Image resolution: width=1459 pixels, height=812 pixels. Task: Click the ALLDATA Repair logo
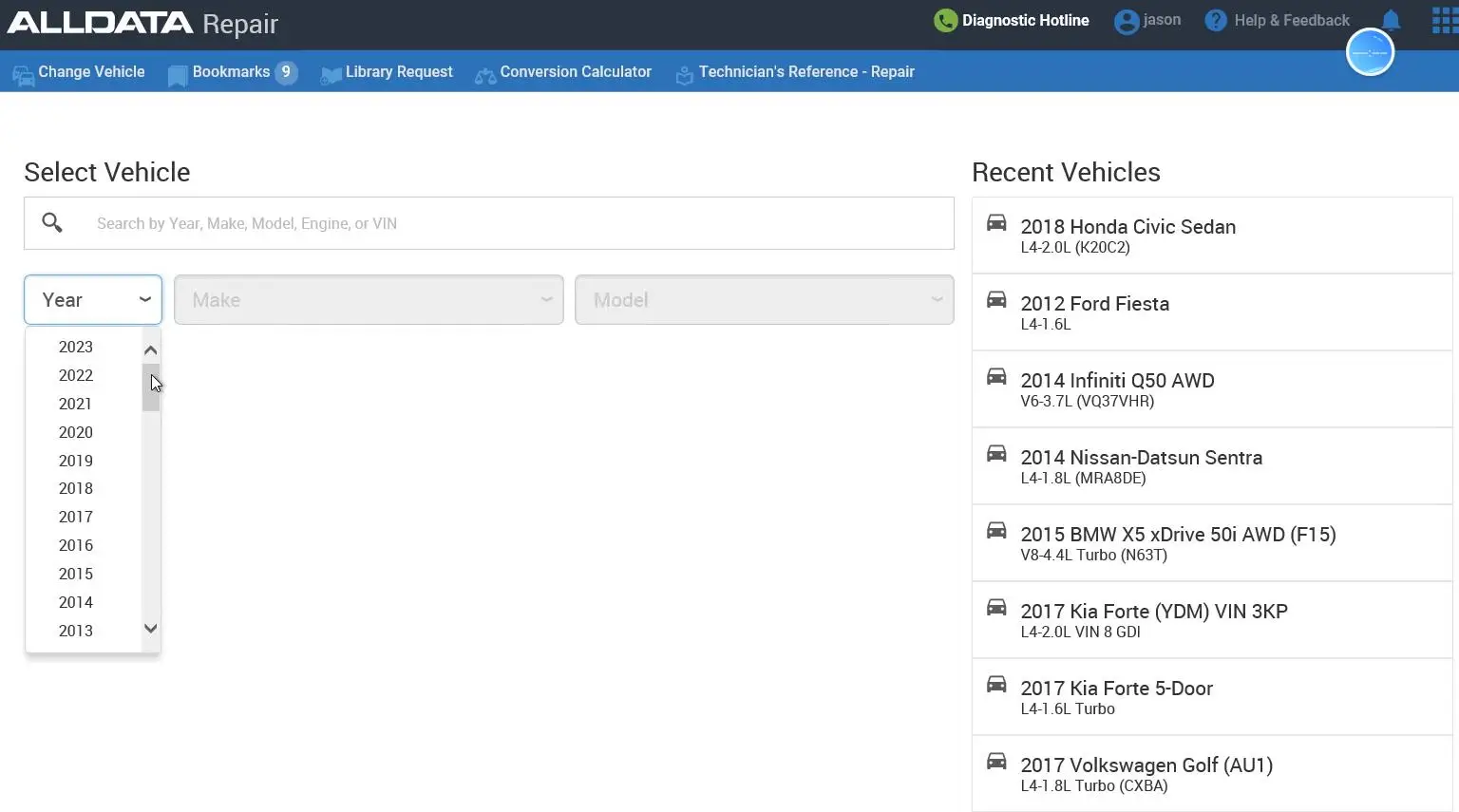pyautogui.click(x=142, y=23)
